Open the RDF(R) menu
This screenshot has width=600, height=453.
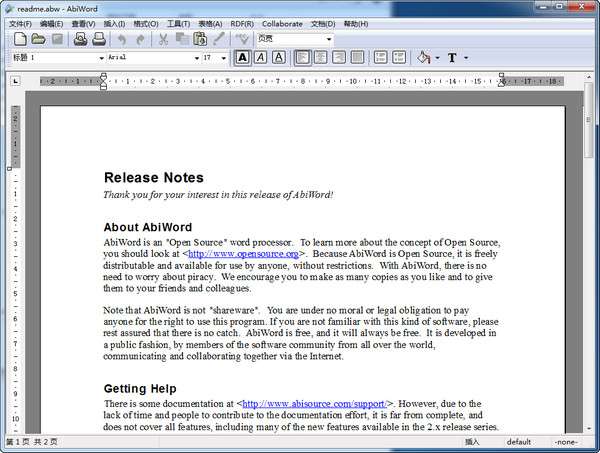(x=242, y=24)
